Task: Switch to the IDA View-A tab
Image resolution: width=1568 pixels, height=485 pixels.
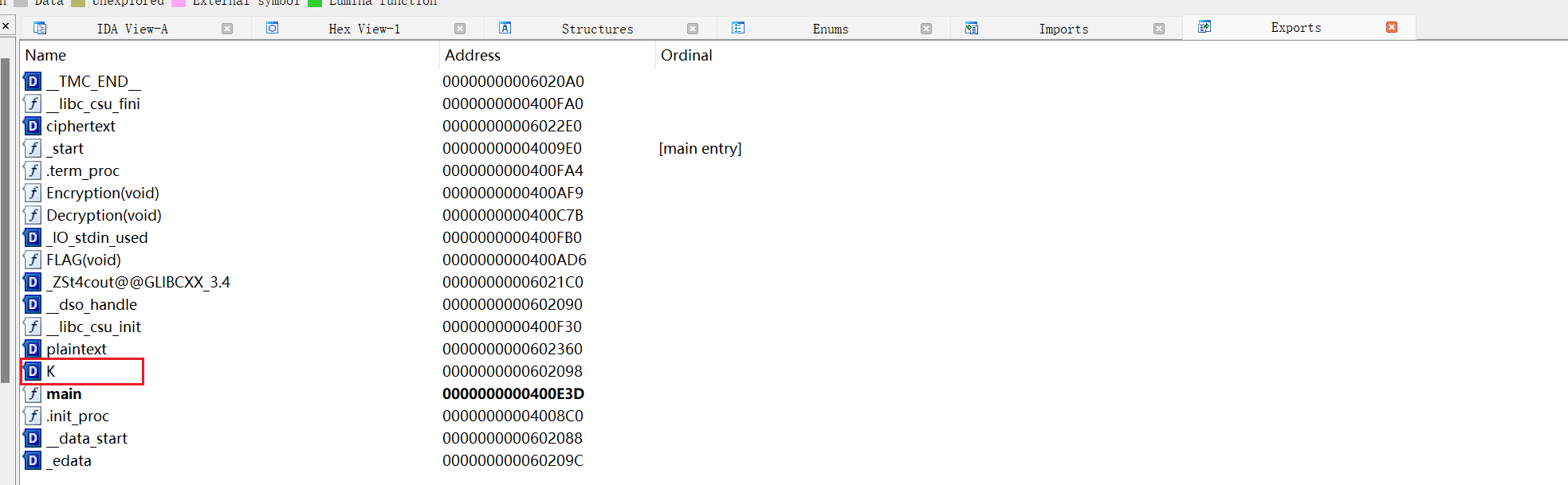Action: click(132, 29)
